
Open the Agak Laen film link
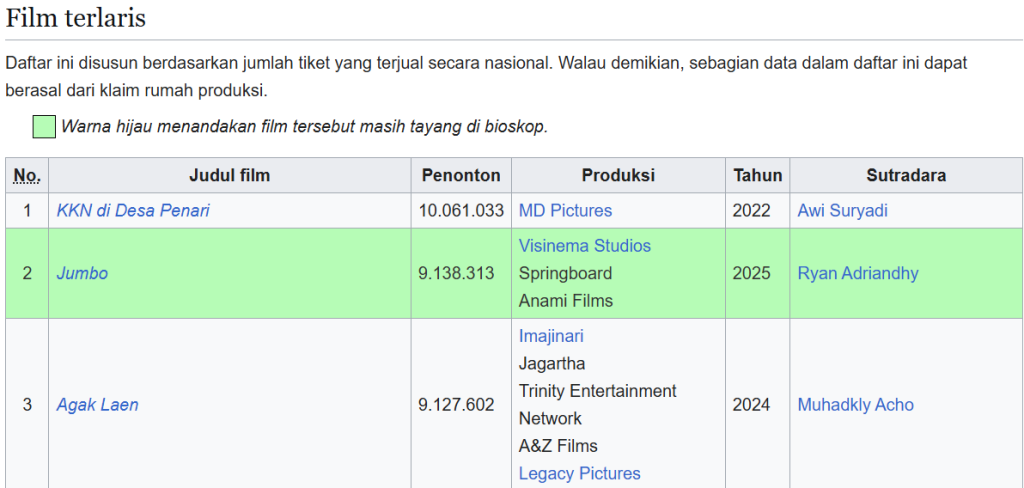click(97, 404)
